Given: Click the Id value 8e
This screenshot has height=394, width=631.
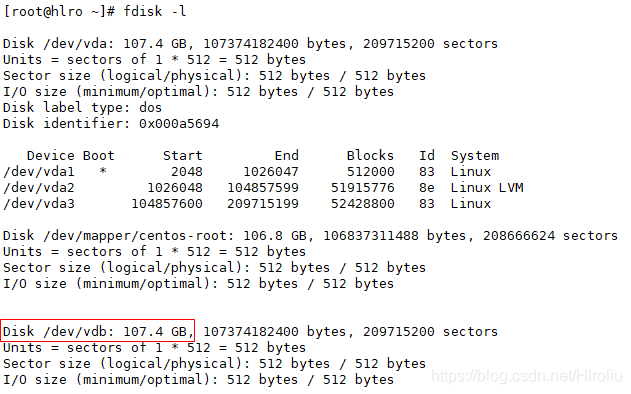Looking at the screenshot, I should click(x=427, y=188).
